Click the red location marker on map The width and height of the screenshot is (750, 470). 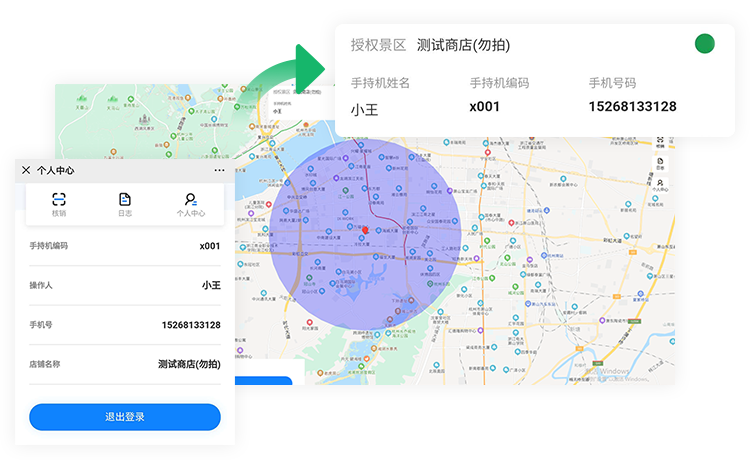366,230
